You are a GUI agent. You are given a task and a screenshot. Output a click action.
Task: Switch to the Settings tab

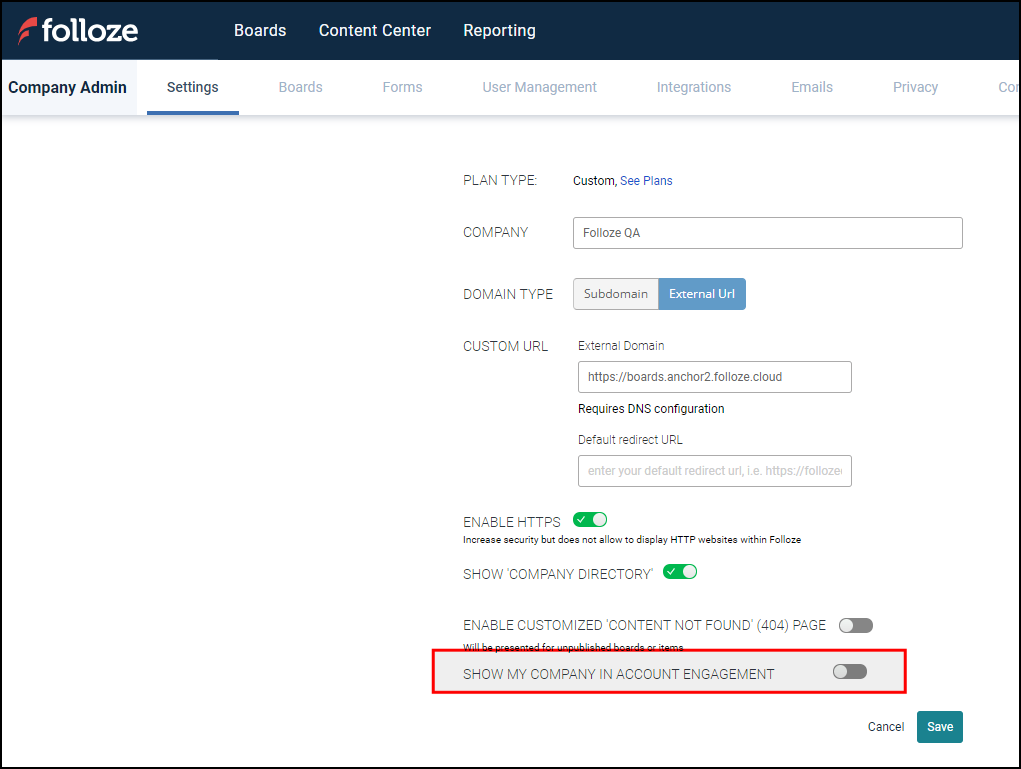pyautogui.click(x=192, y=87)
